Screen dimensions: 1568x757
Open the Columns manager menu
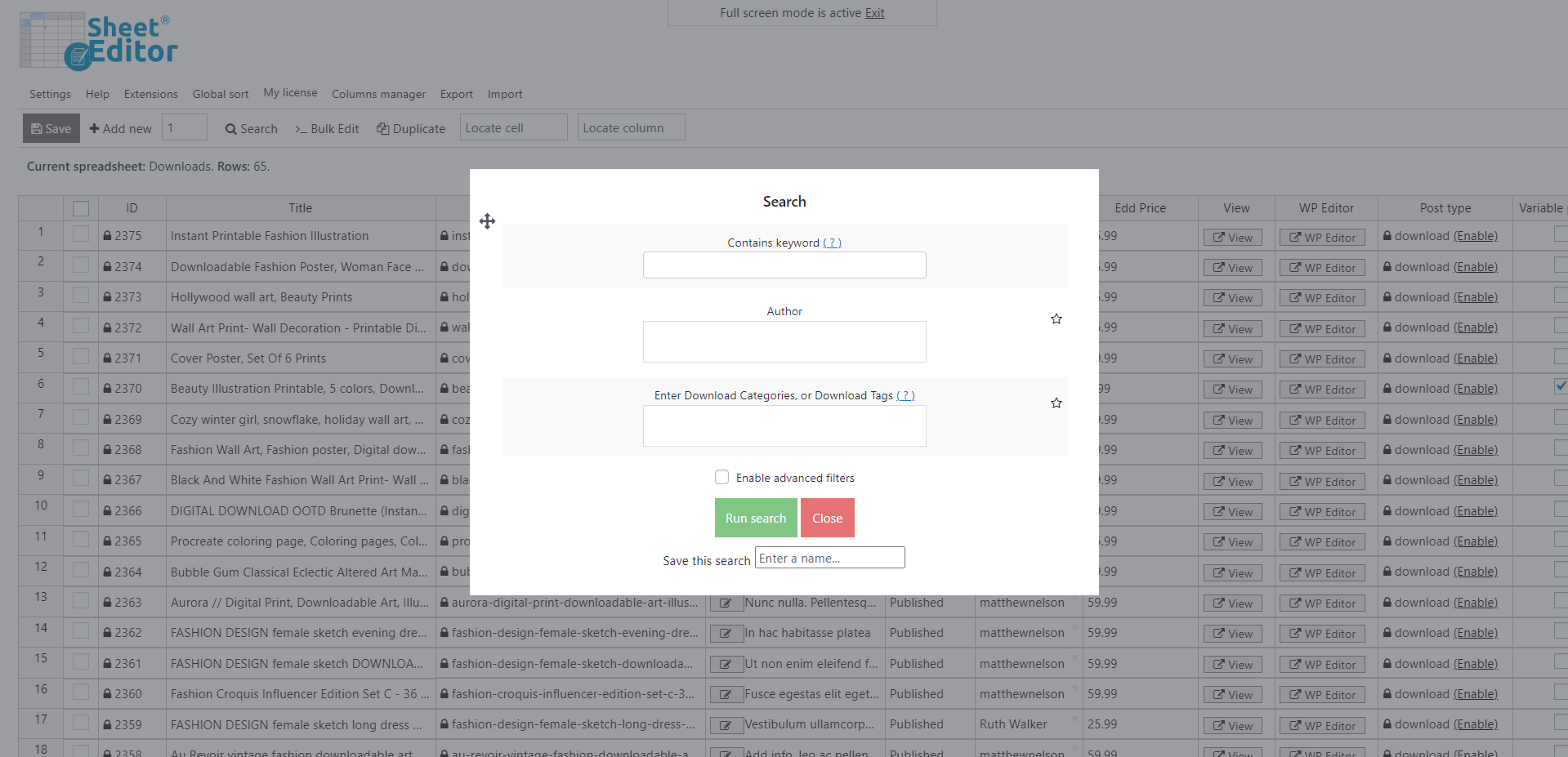tap(378, 94)
